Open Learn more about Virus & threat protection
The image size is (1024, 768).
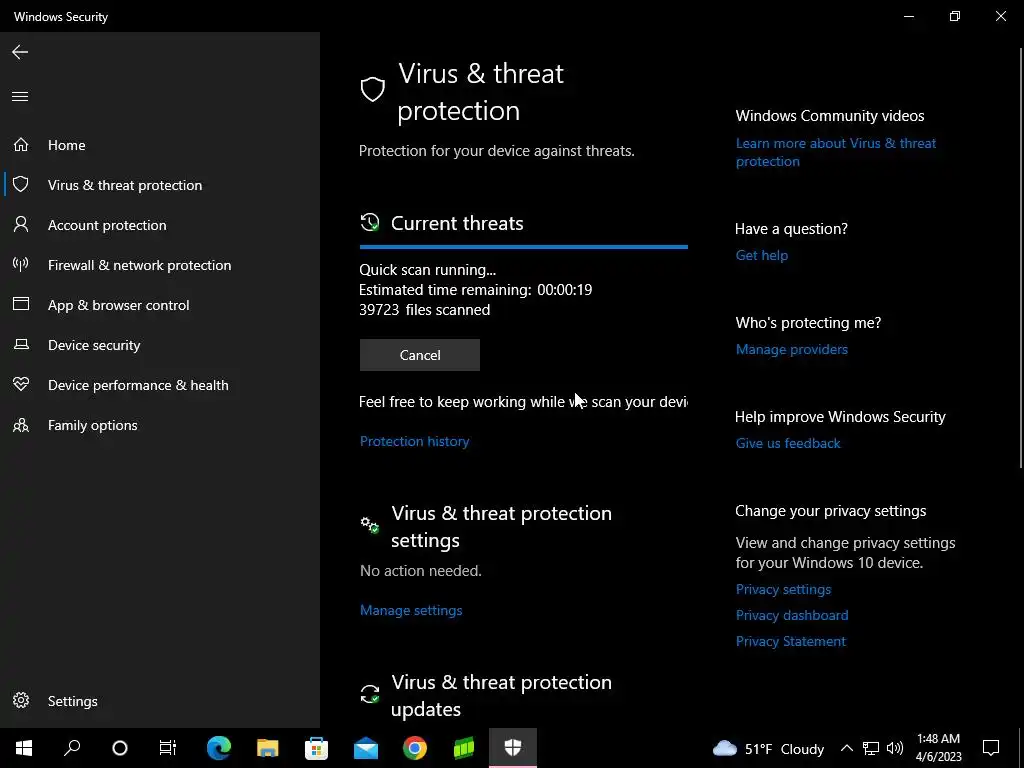tap(836, 152)
